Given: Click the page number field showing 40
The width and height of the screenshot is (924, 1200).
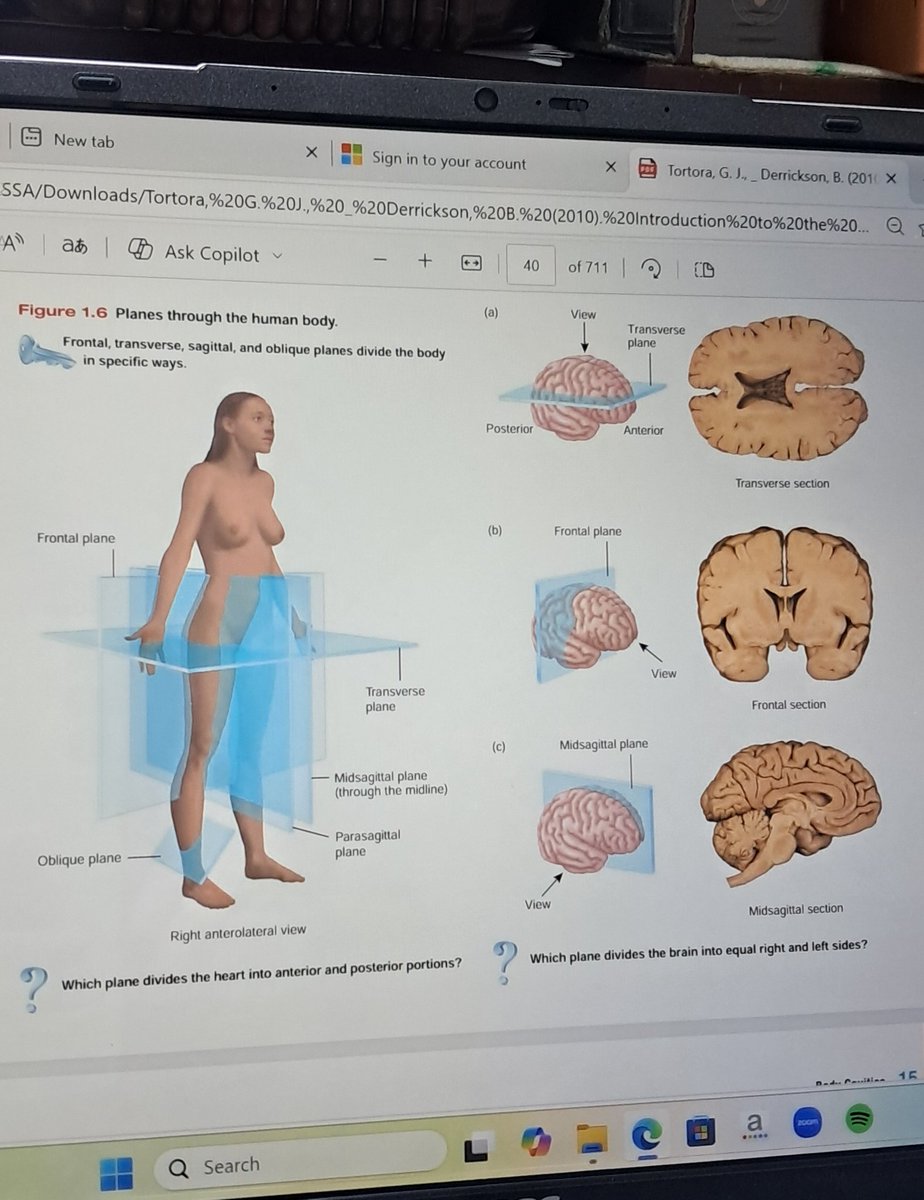Looking at the screenshot, I should tap(531, 265).
